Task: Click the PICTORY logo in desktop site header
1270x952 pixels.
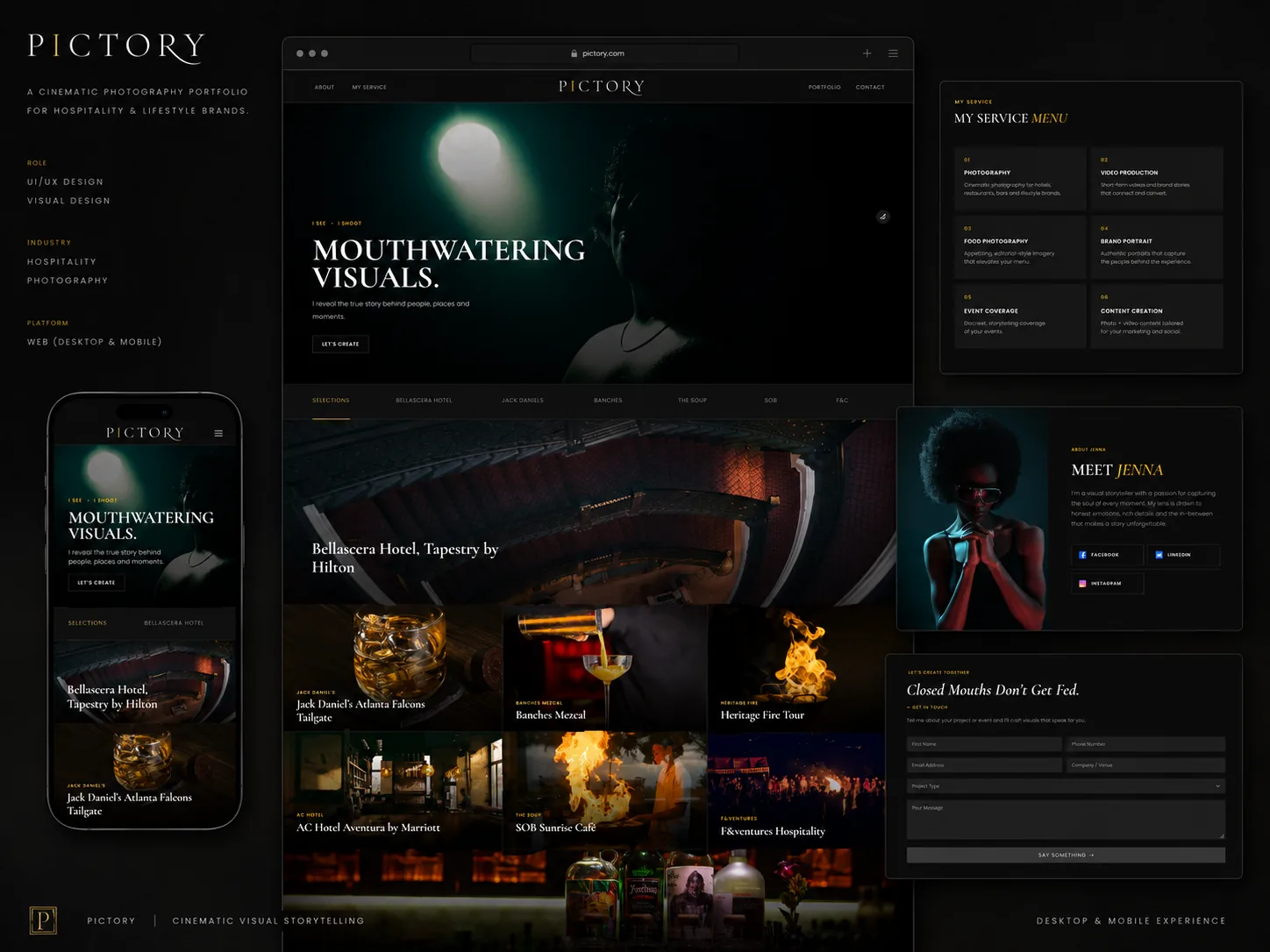Action: pos(602,87)
